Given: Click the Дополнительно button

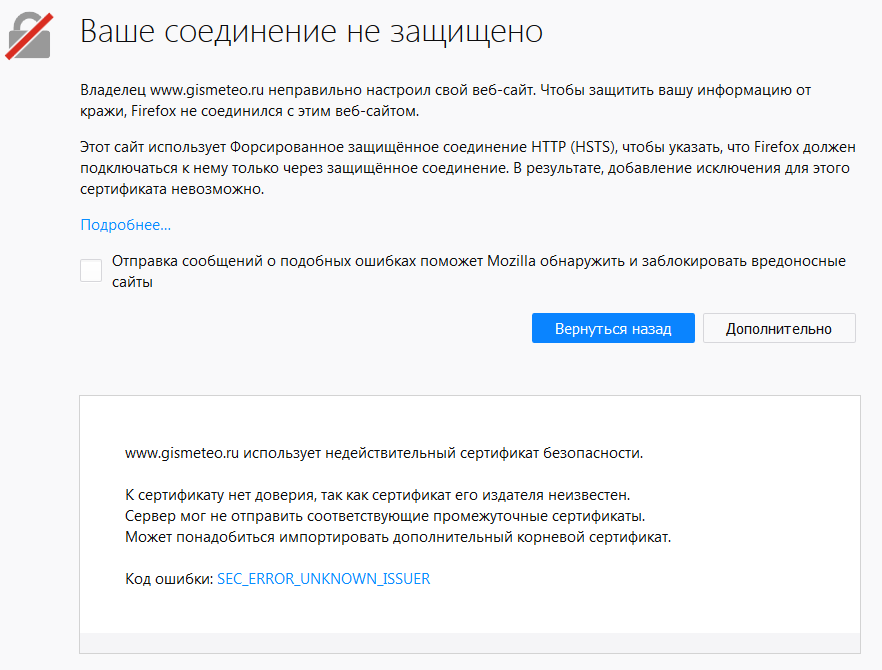Looking at the screenshot, I should [779, 328].
